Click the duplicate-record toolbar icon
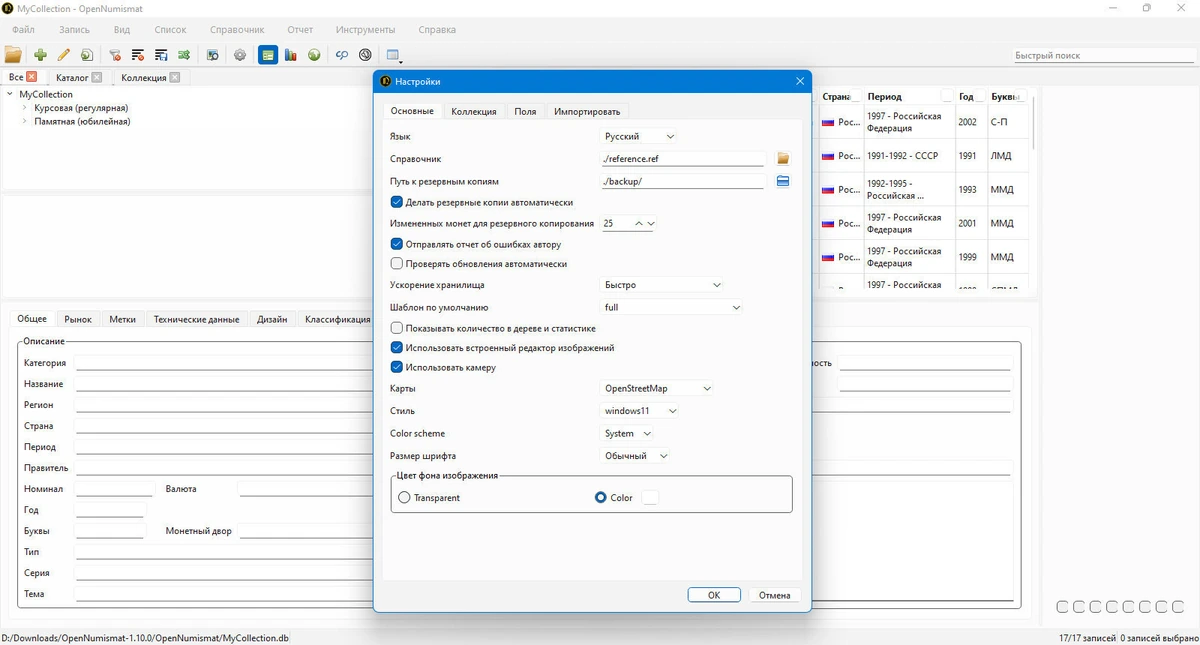This screenshot has height=645, width=1200. (87, 55)
